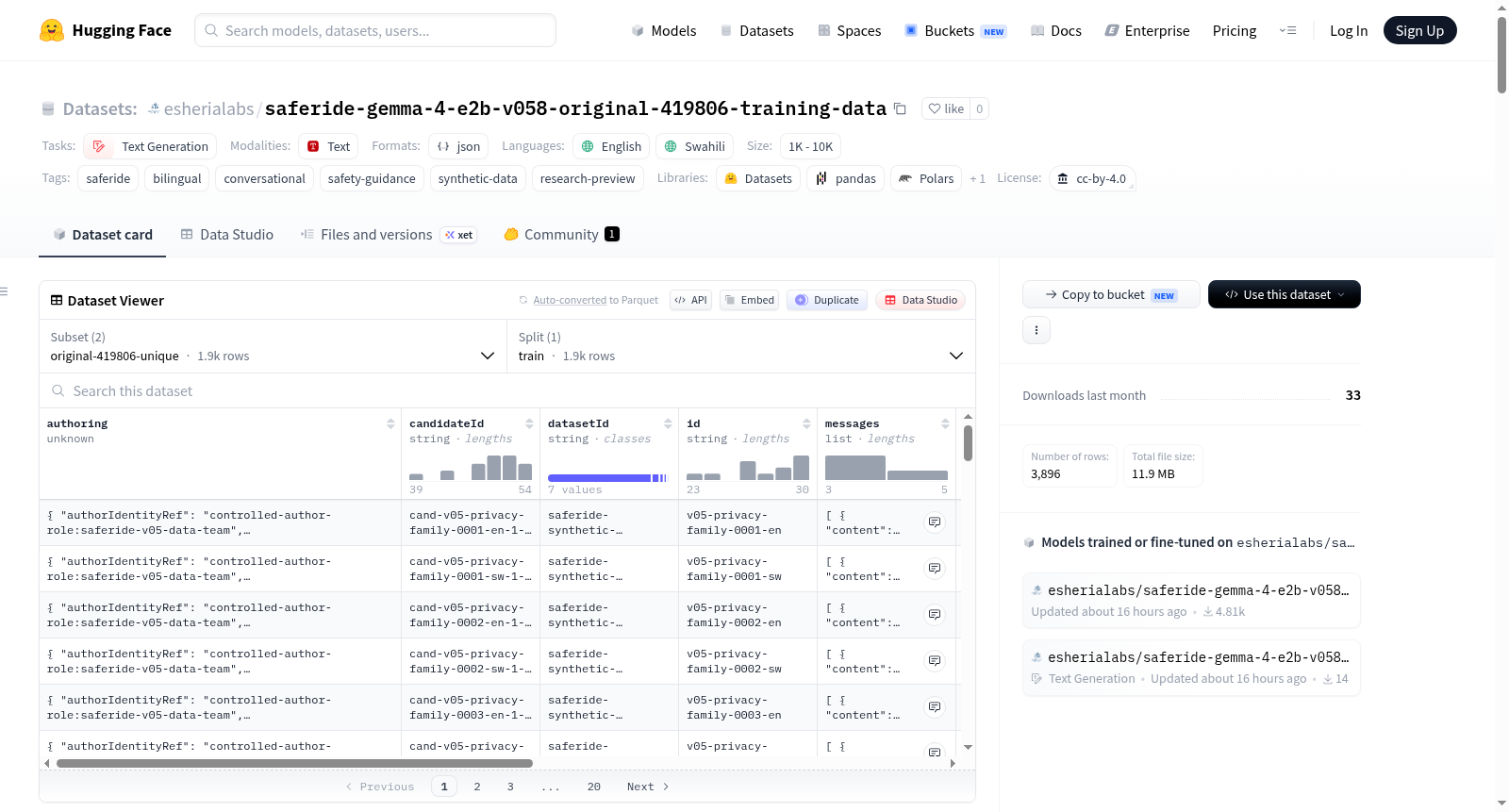The height and width of the screenshot is (812, 1509).
Task: Sort by the datasetId column
Action: click(668, 423)
